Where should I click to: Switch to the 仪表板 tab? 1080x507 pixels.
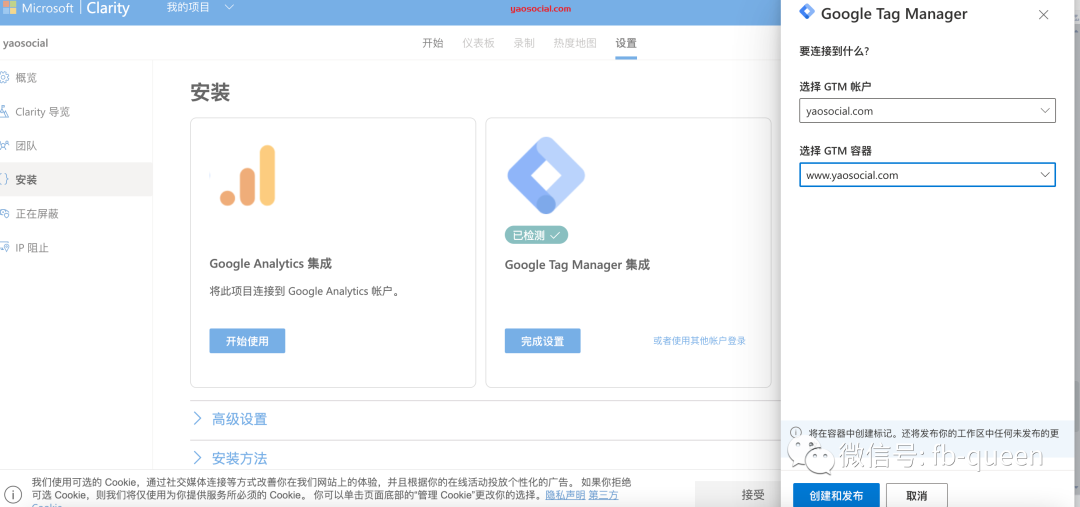[478, 43]
